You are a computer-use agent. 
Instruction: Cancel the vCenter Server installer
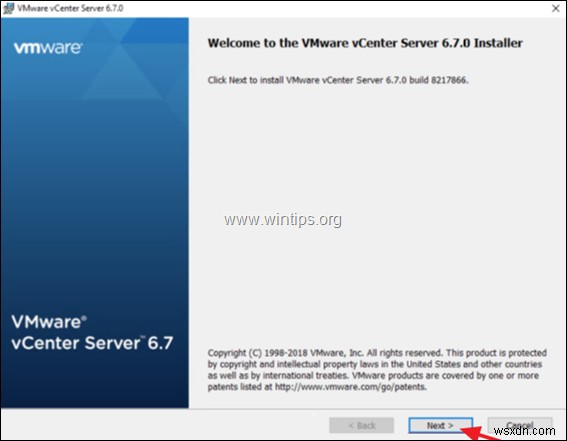(x=520, y=425)
